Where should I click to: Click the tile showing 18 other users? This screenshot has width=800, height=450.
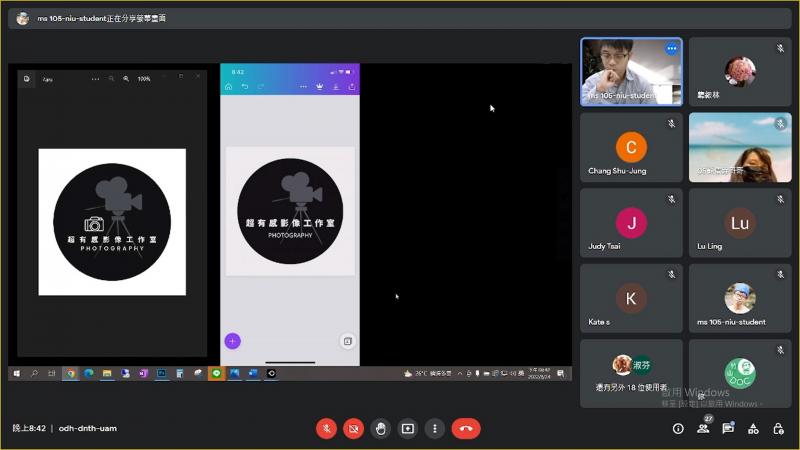[x=631, y=373]
